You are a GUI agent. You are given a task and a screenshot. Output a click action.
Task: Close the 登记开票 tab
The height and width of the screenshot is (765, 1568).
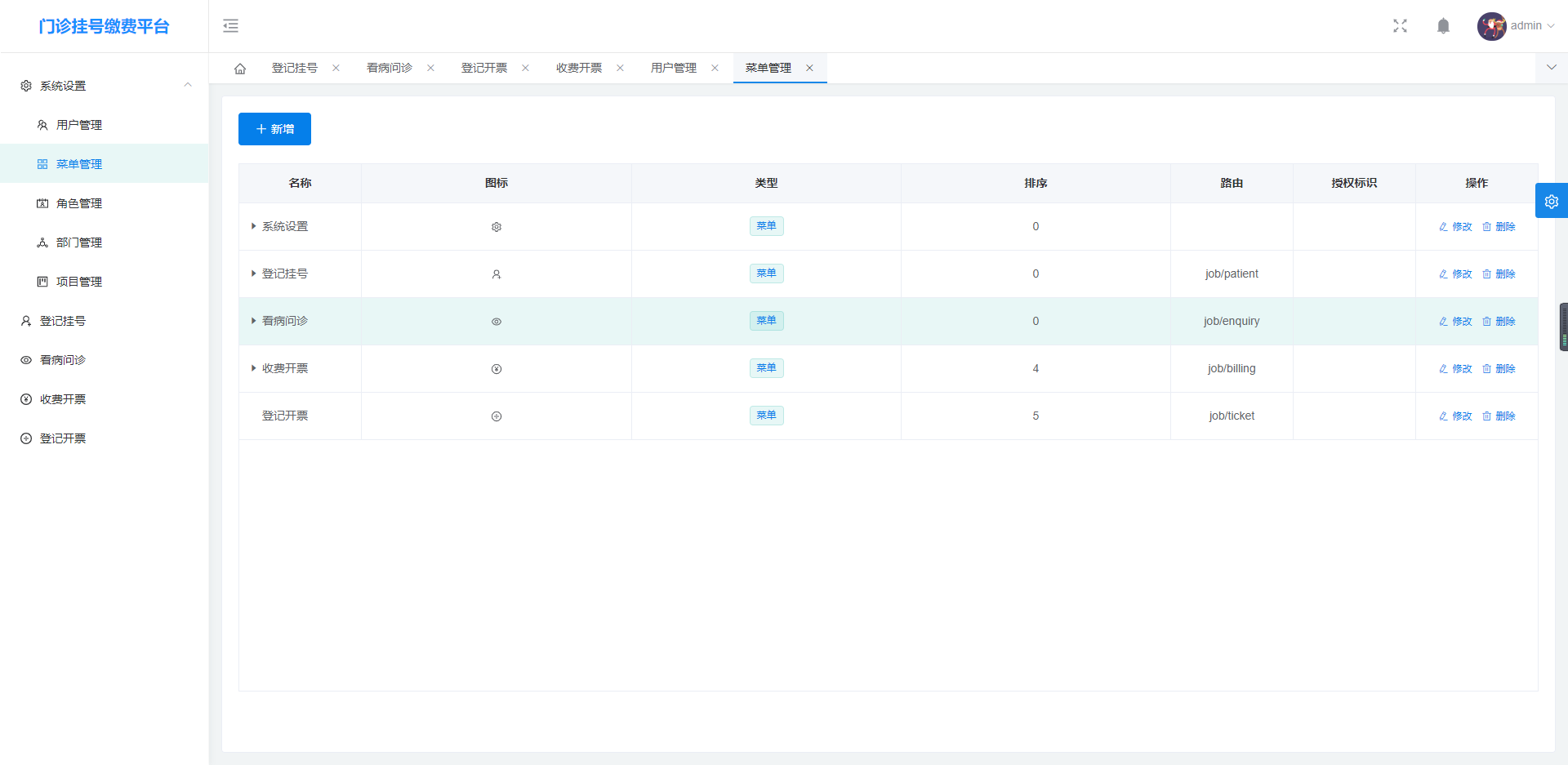coord(525,68)
